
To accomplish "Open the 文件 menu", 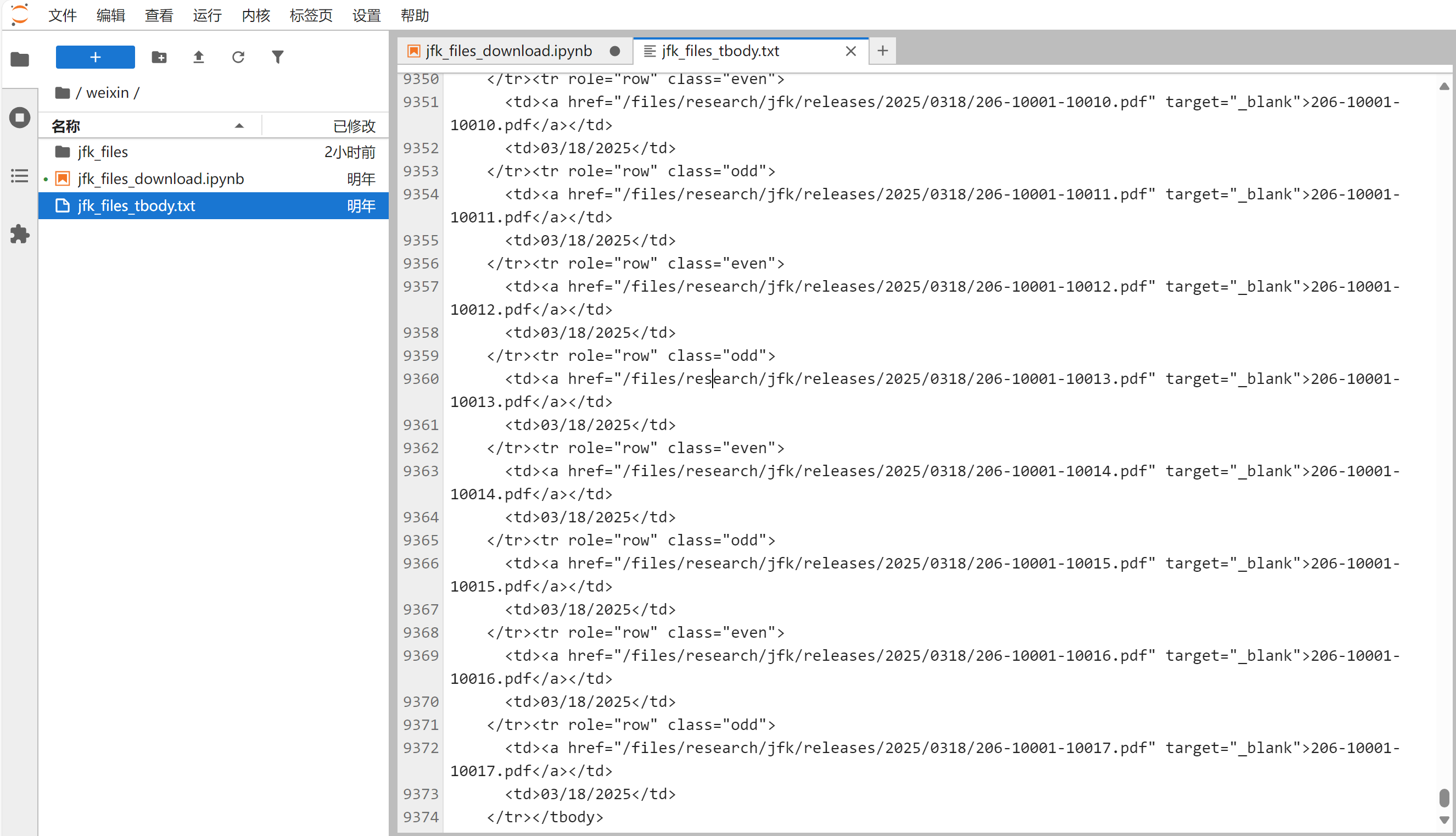I will coord(62,15).
